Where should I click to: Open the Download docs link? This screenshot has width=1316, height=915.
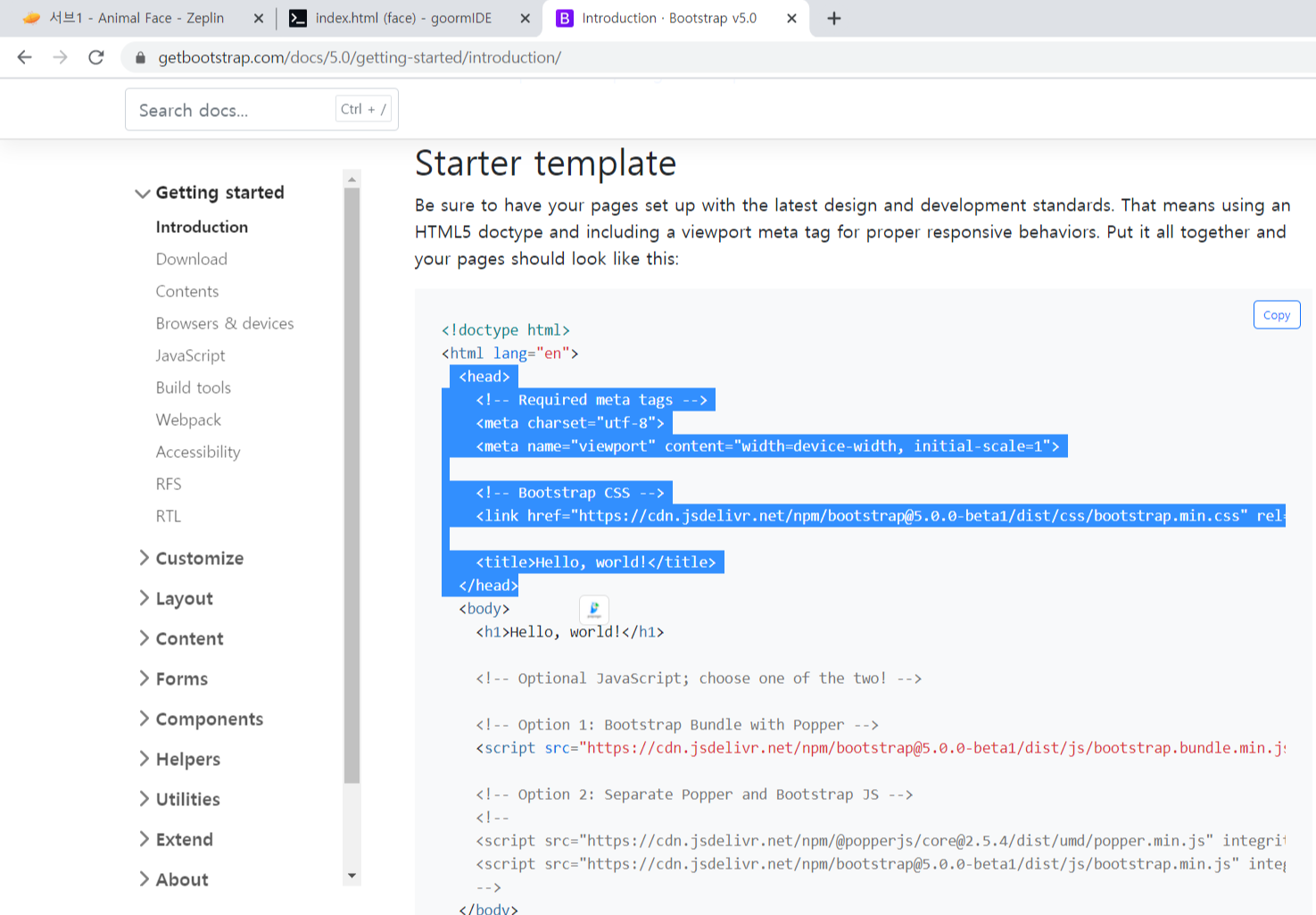192,259
